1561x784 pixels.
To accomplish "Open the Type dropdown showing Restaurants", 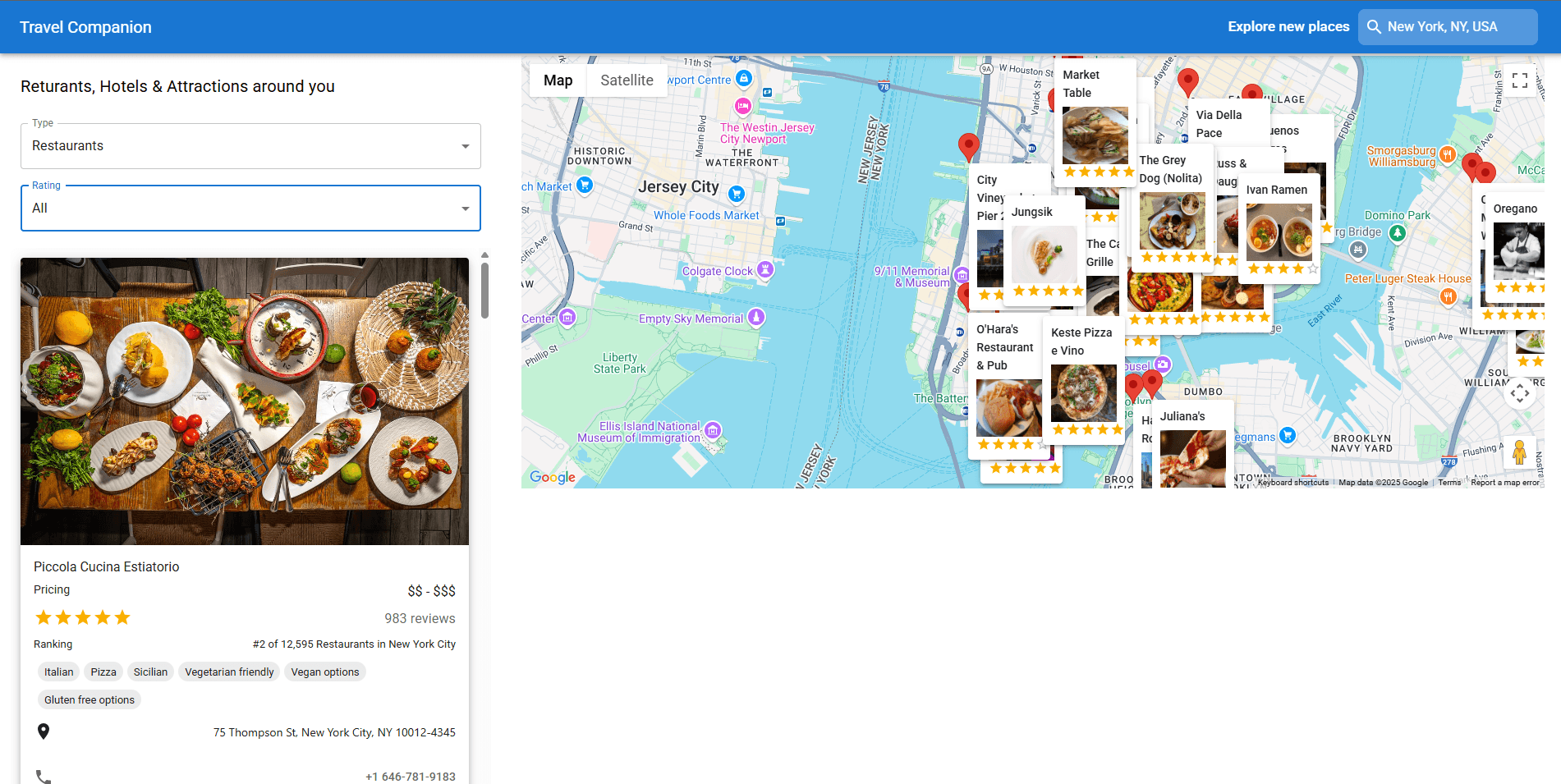I will tap(250, 146).
